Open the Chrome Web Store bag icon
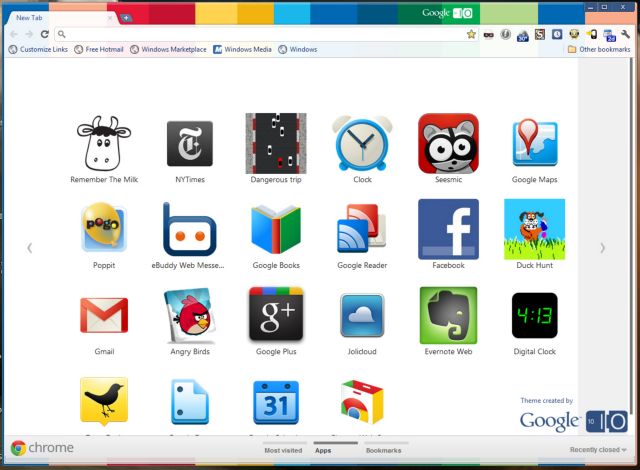Screen dimensions: 640x470 (x=362, y=402)
